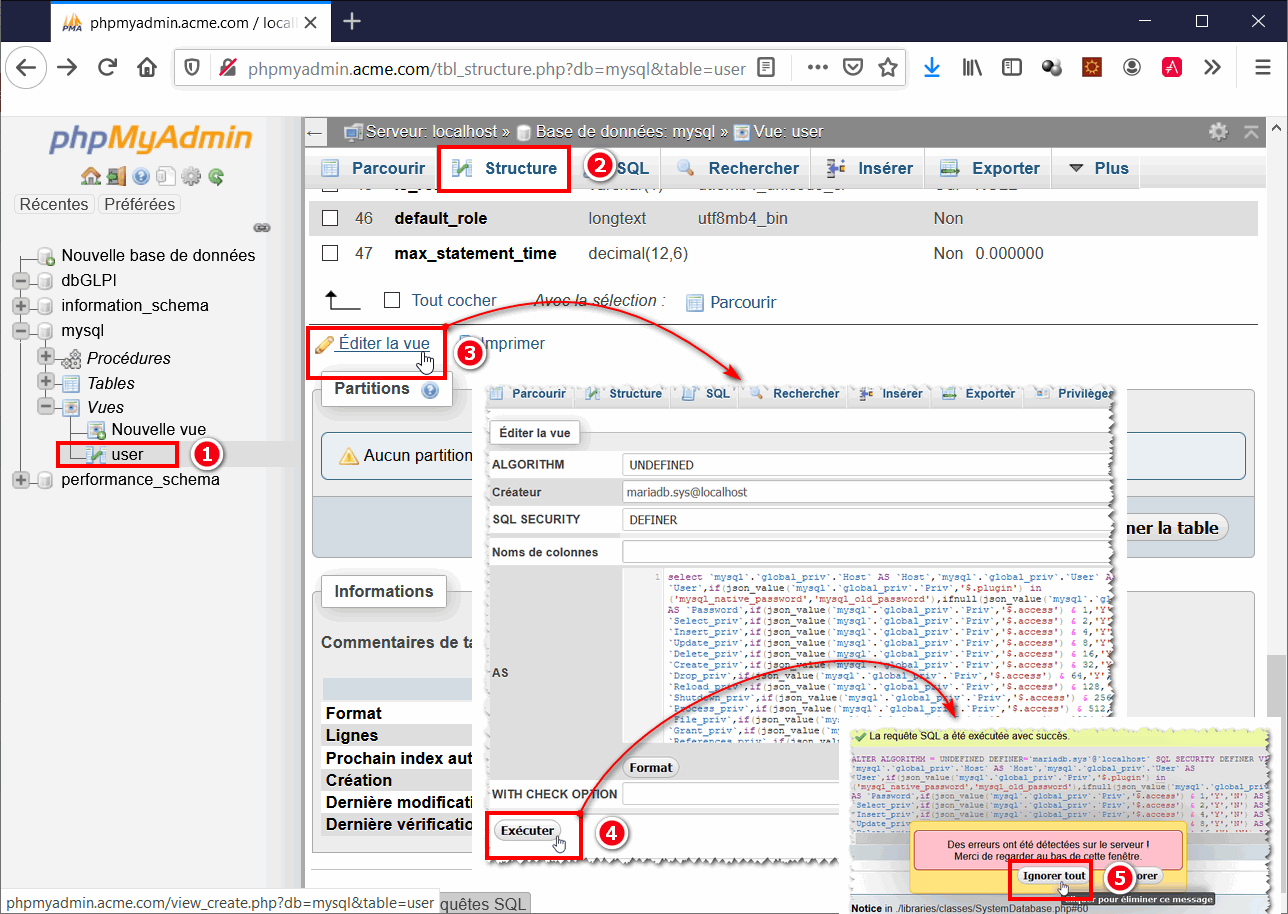
Task: Bookmark this page with the star icon
Action: (887, 67)
